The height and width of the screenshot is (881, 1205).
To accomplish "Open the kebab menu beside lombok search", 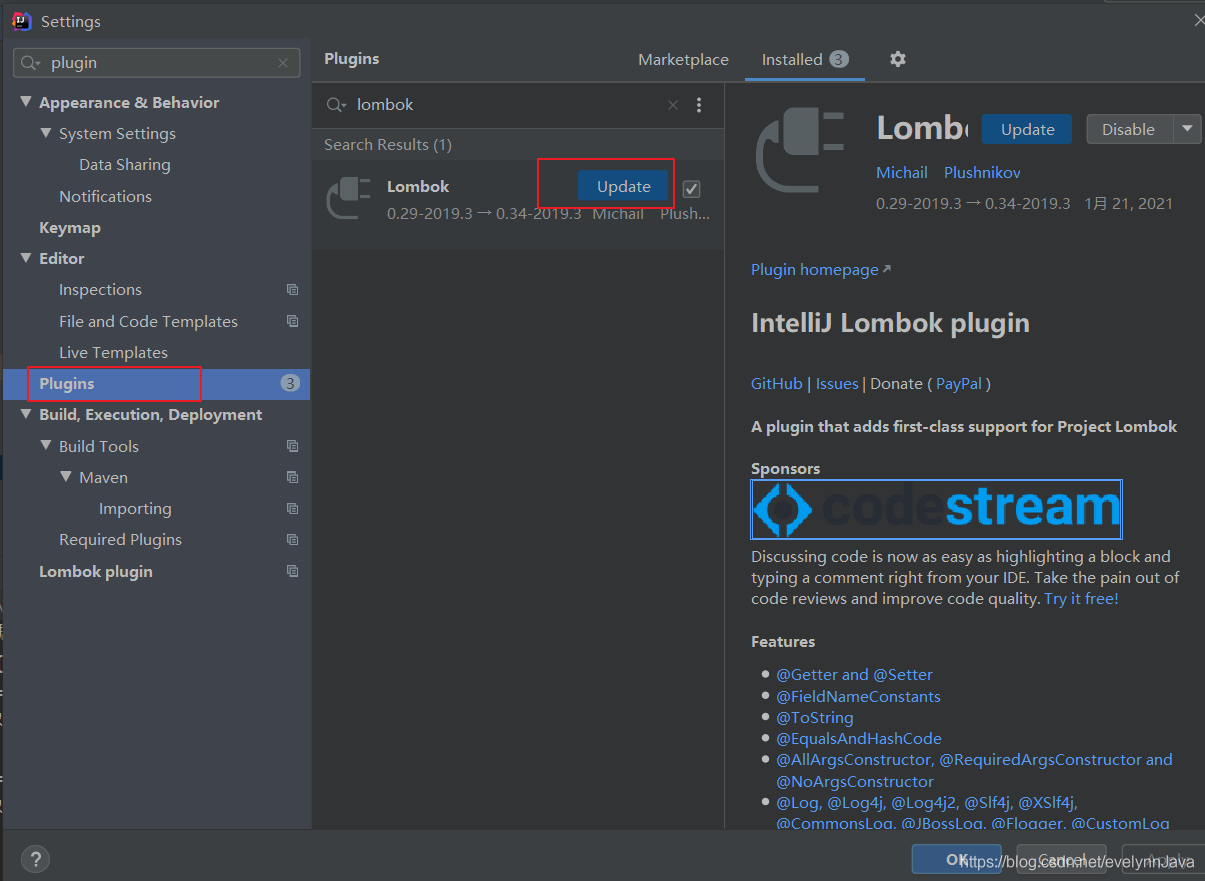I will click(699, 105).
